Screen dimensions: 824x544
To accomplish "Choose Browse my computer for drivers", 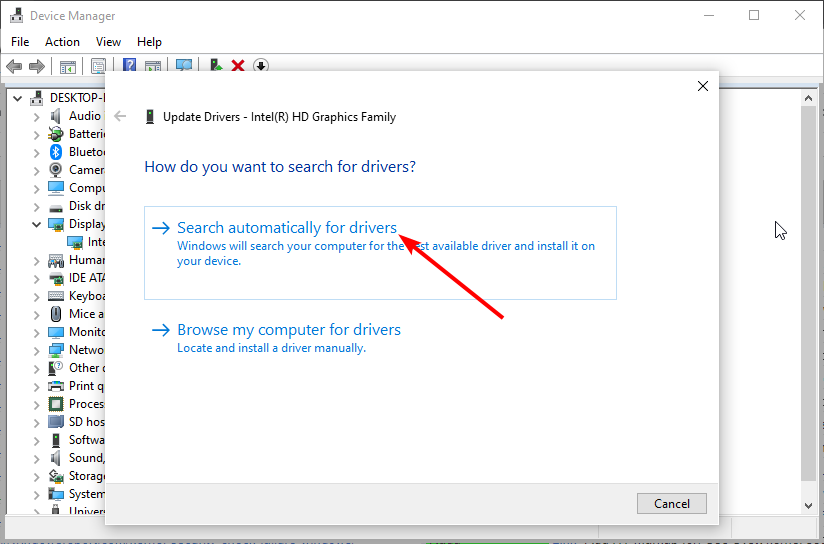I will (x=380, y=337).
